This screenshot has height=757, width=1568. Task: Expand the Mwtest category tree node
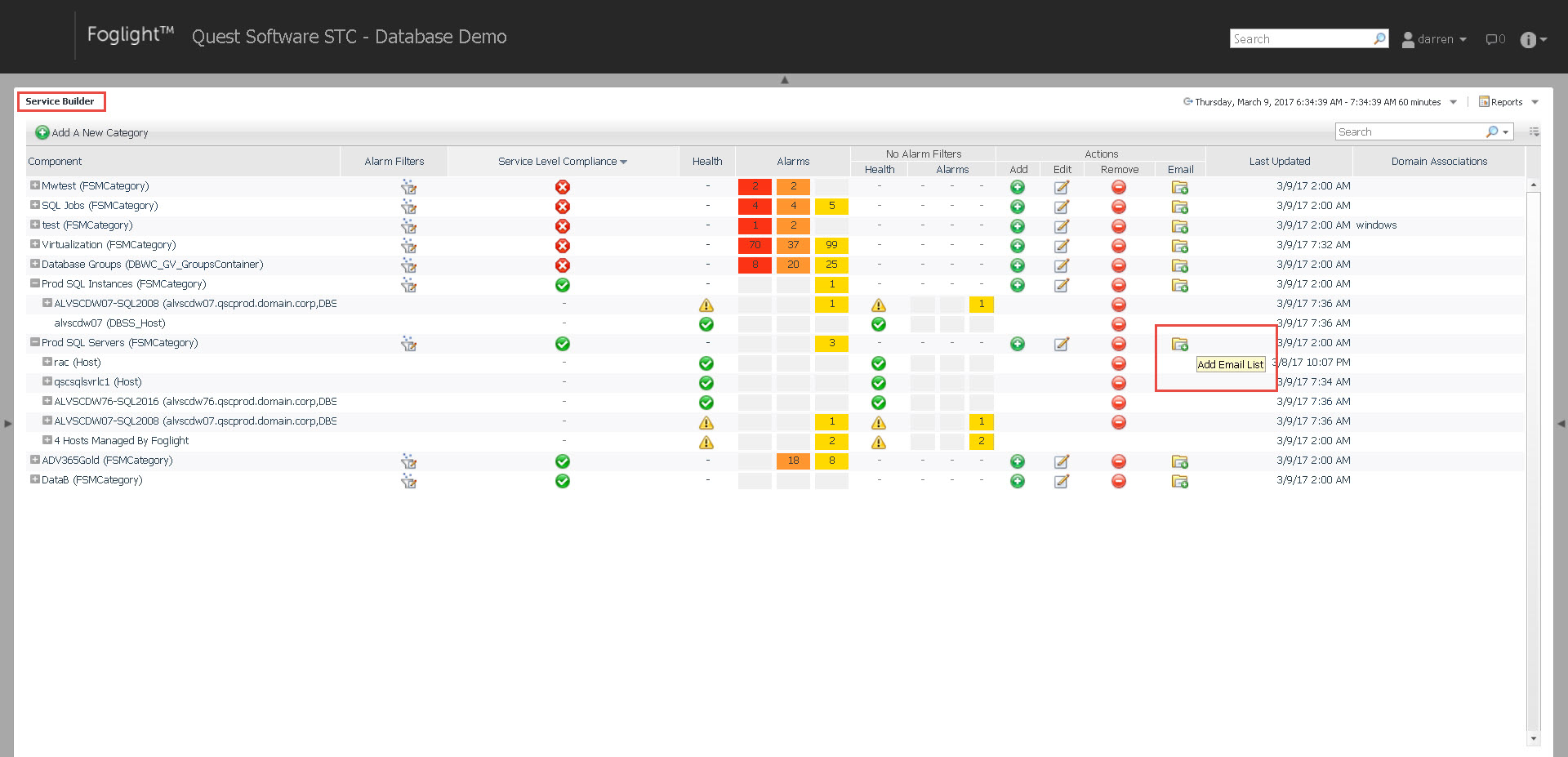35,185
